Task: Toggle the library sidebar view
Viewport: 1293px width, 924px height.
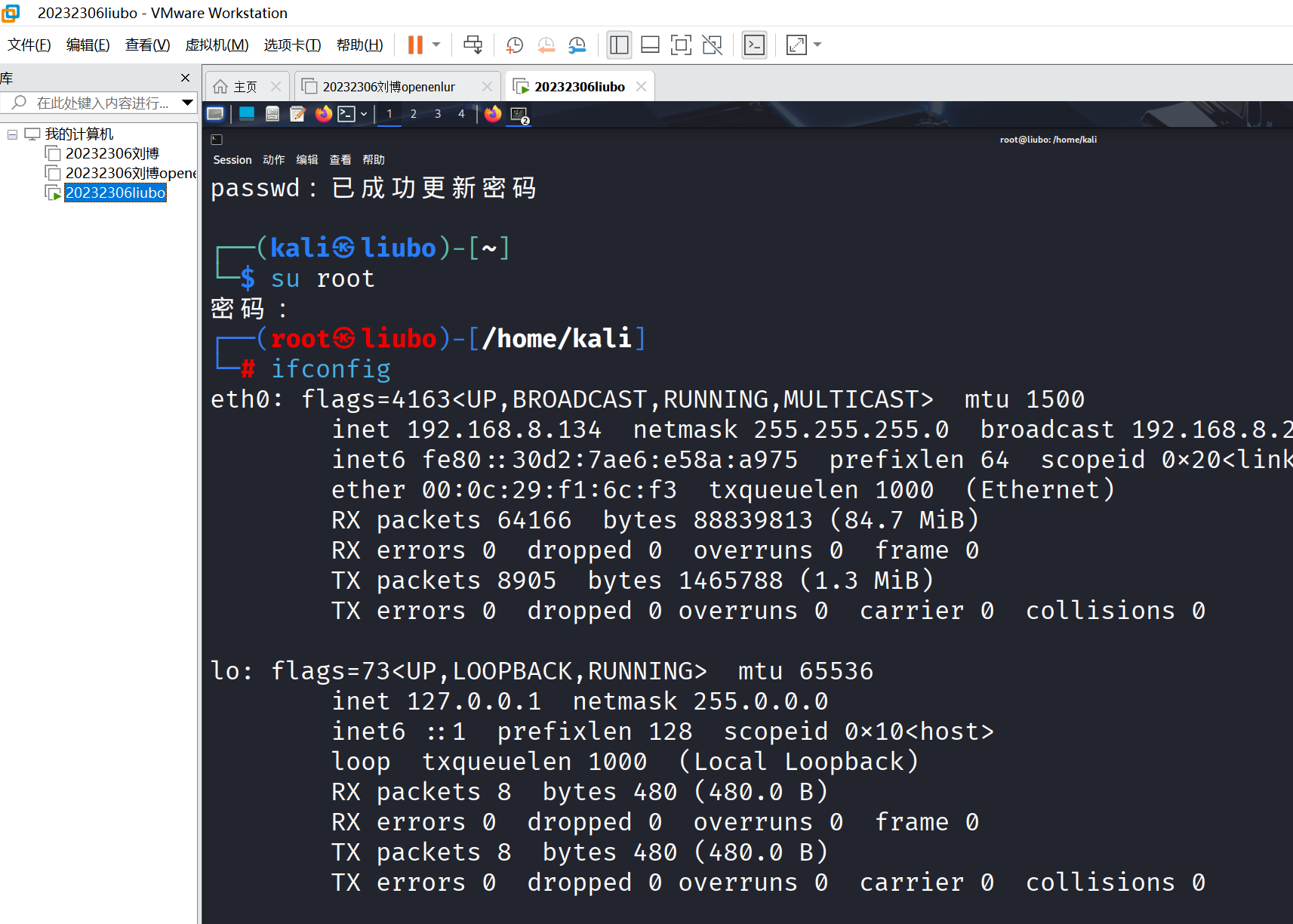Action: 619,45
